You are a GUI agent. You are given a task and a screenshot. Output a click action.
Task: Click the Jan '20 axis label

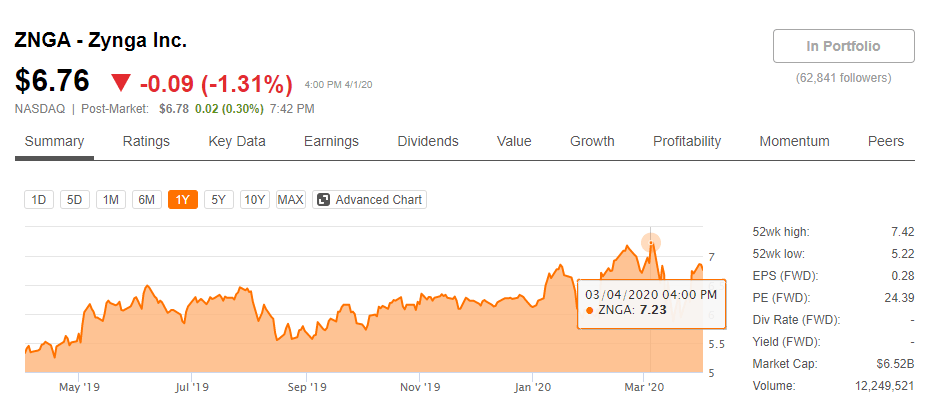[x=533, y=388]
